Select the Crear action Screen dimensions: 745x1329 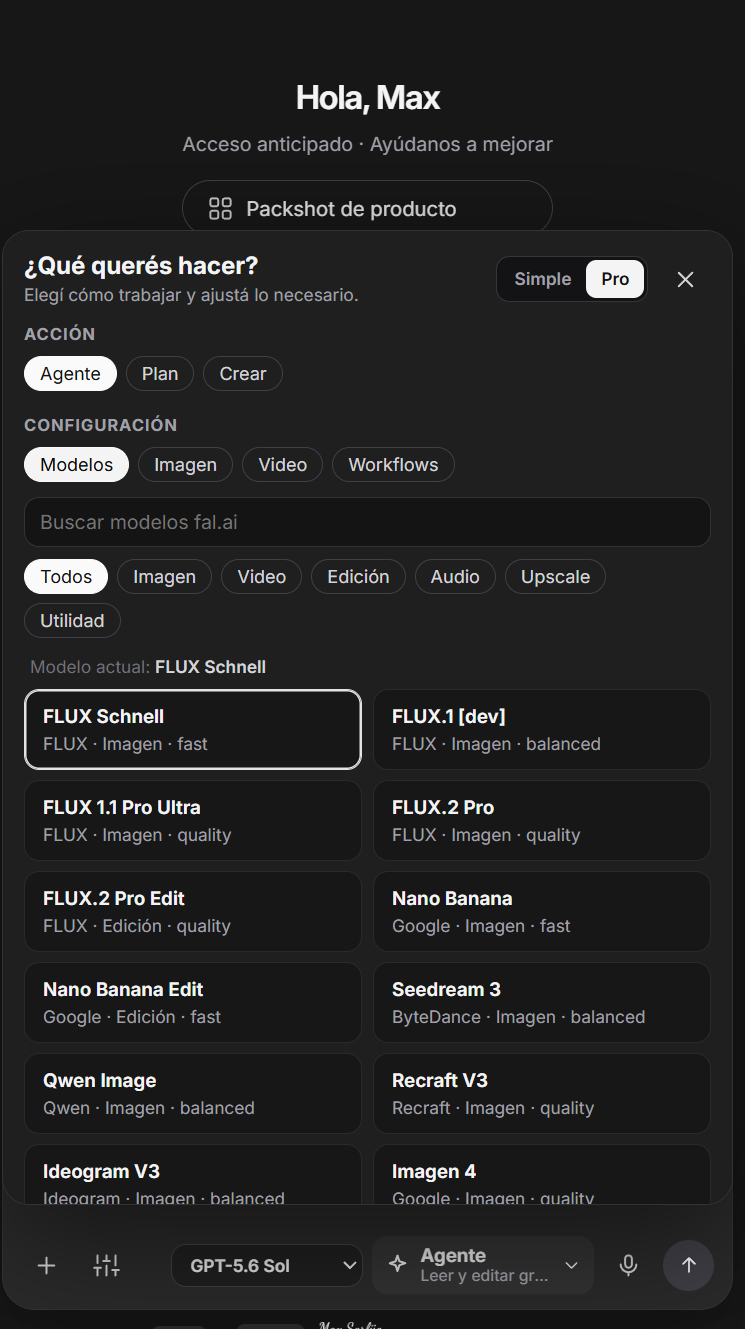point(243,374)
